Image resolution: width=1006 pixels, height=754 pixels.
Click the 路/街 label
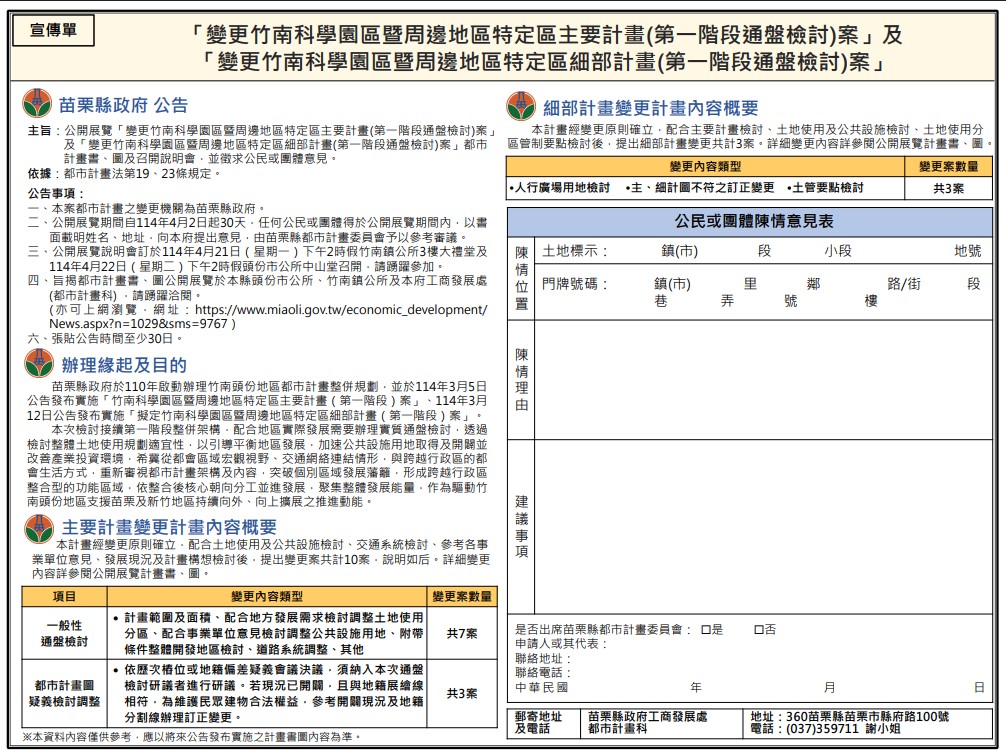pos(904,284)
